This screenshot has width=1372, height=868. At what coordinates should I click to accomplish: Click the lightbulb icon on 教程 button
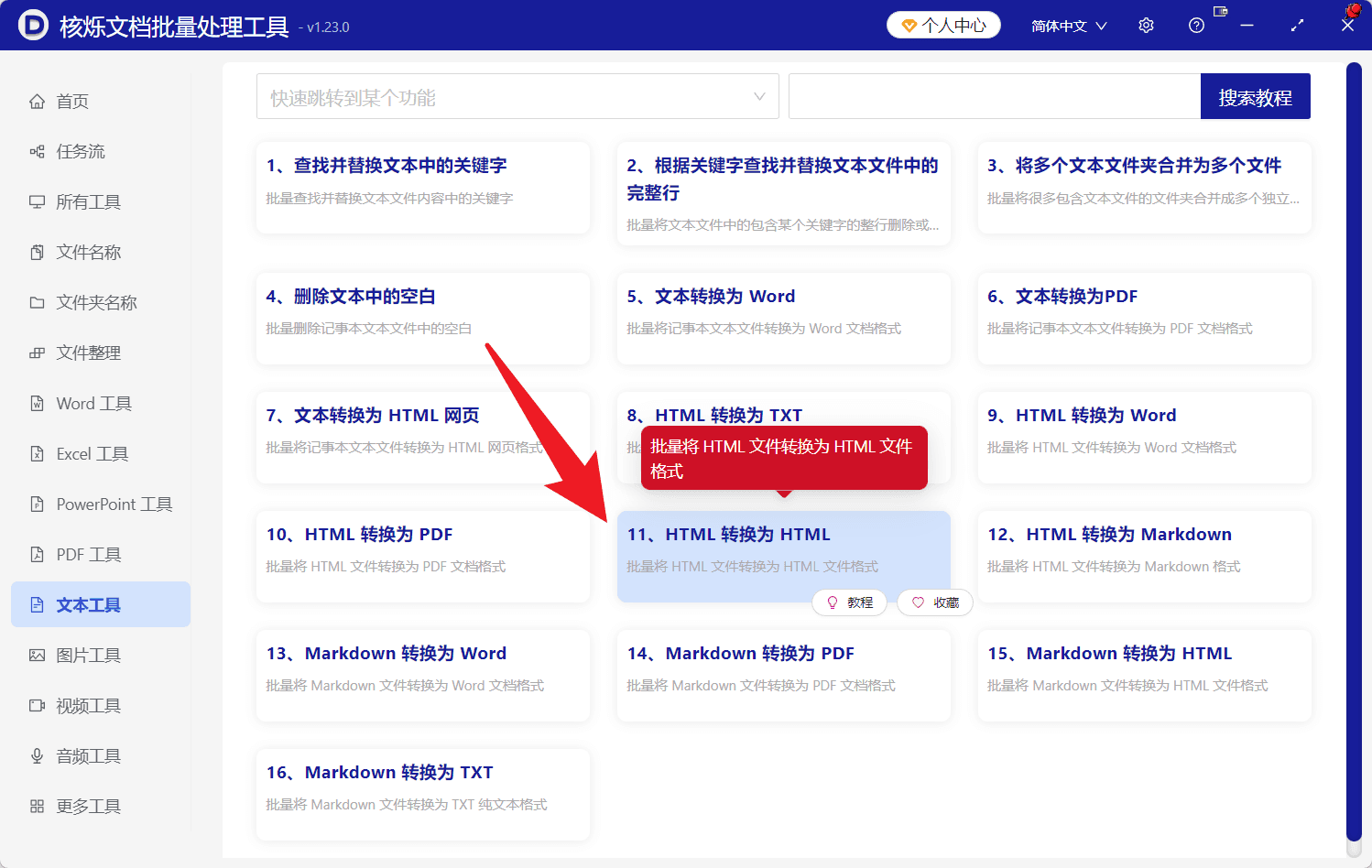coord(833,602)
